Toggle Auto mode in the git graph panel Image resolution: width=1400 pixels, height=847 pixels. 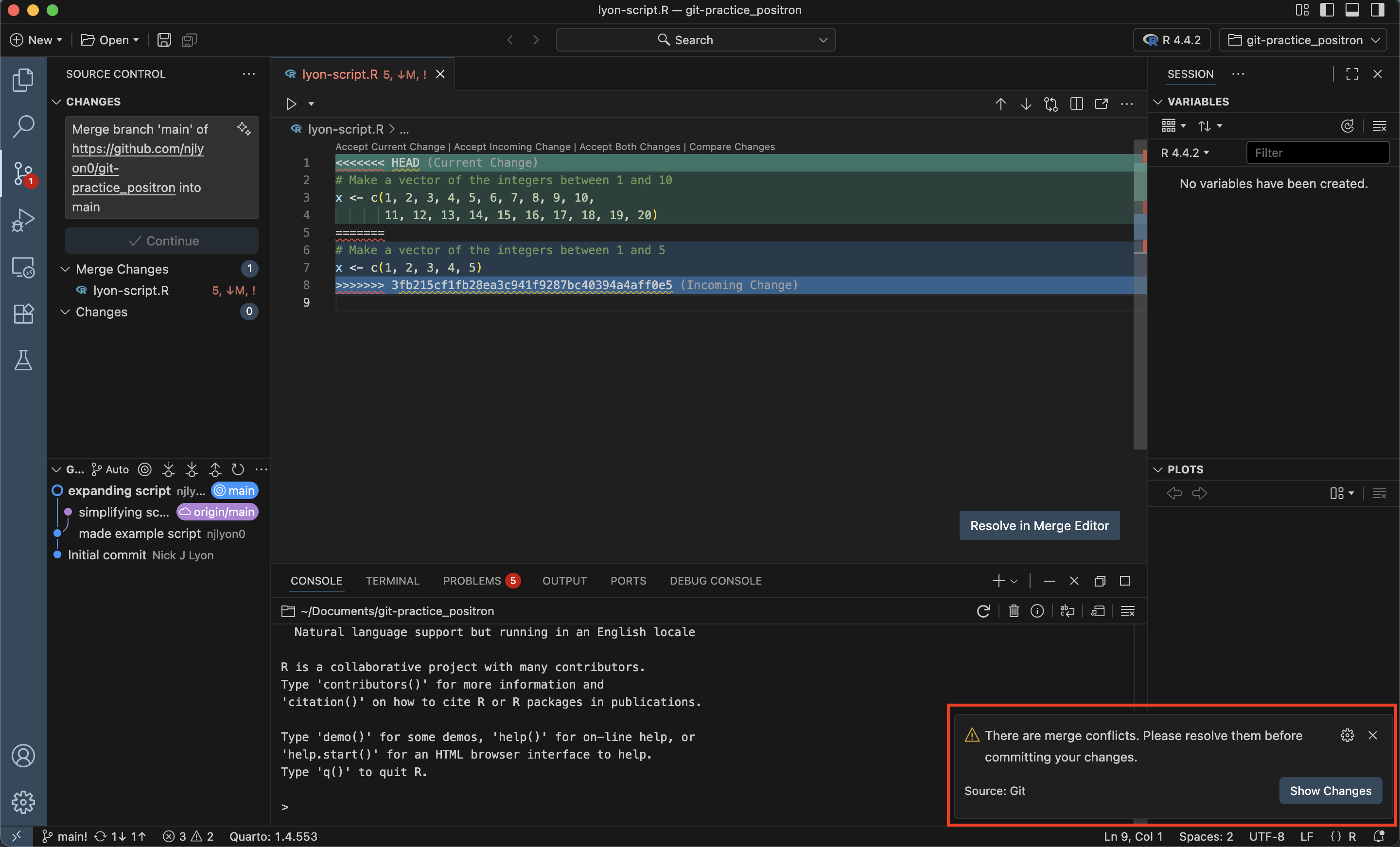pos(110,469)
